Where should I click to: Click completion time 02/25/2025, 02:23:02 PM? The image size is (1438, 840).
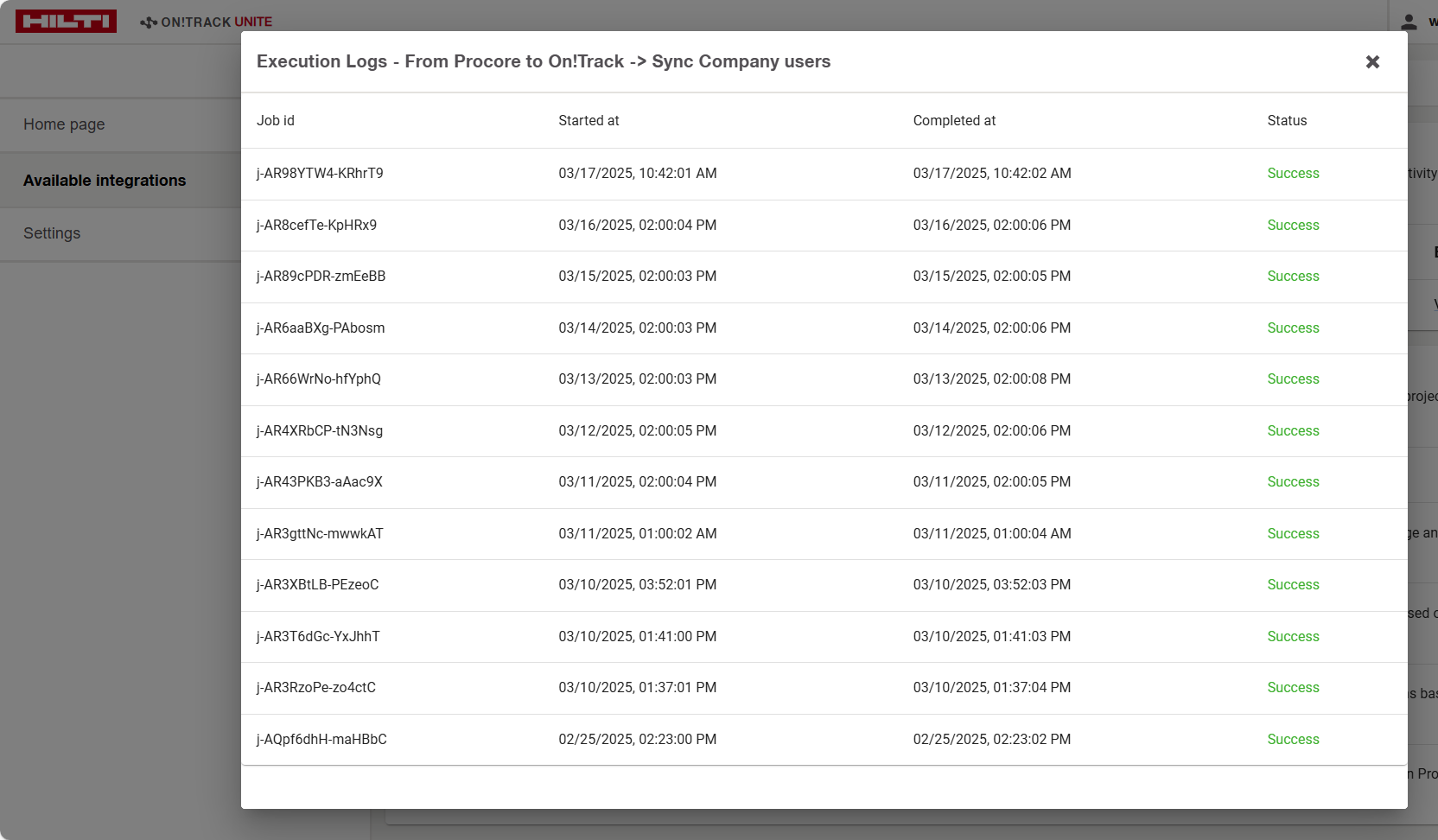tap(992, 740)
